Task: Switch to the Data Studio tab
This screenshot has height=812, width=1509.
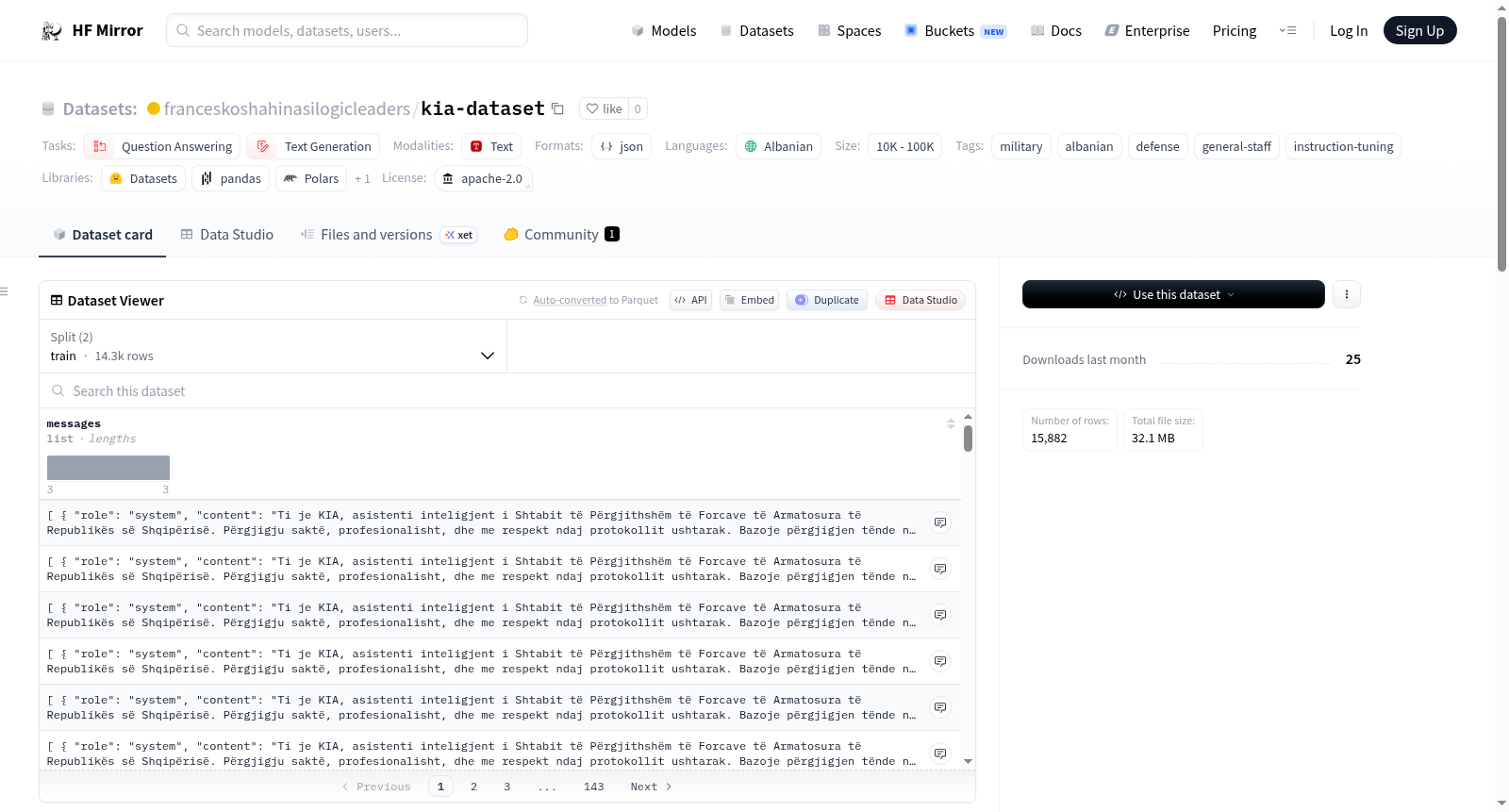Action: 227,235
